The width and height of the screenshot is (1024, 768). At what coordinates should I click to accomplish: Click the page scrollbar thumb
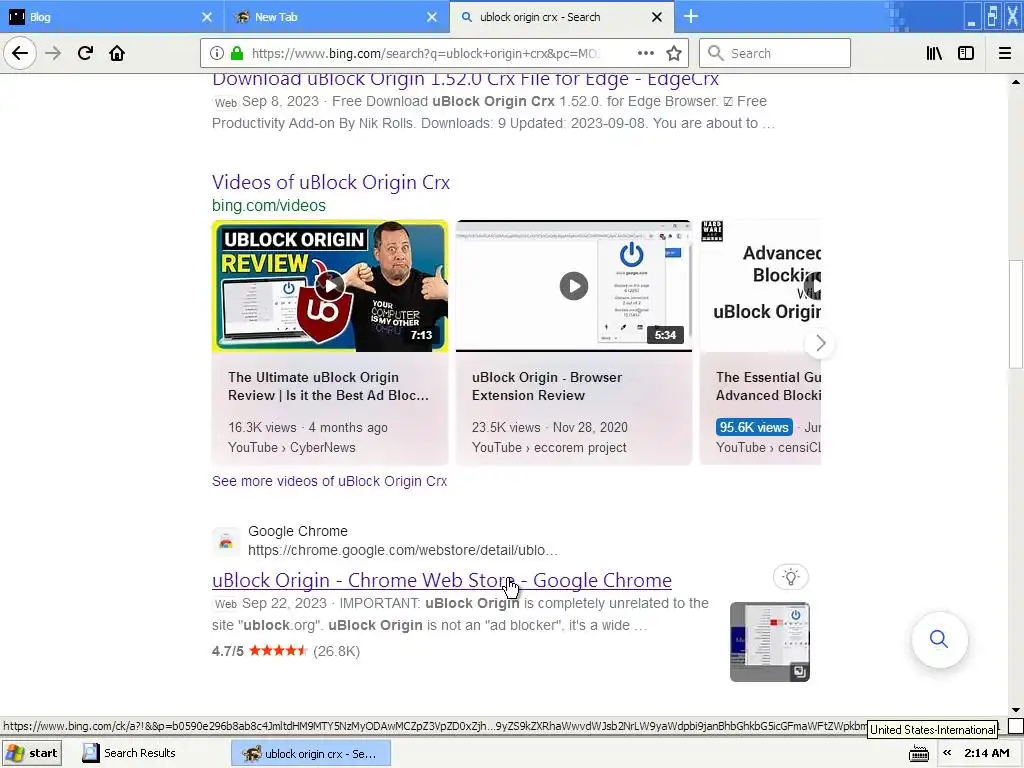1016,314
